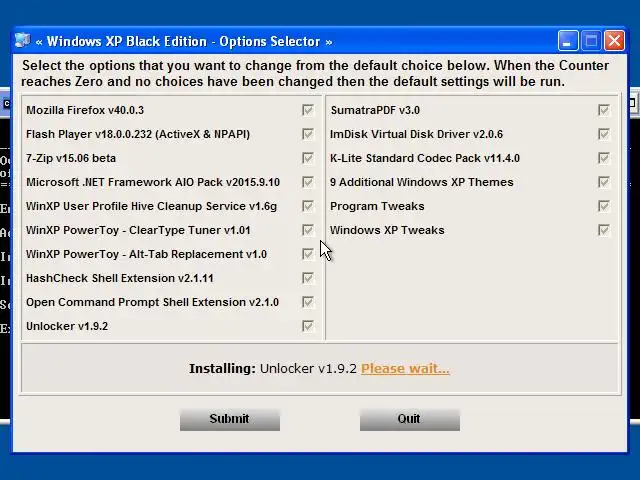640x480 pixels.
Task: Toggle the SumatraPDF v3.0 checkbox
Action: point(604,110)
